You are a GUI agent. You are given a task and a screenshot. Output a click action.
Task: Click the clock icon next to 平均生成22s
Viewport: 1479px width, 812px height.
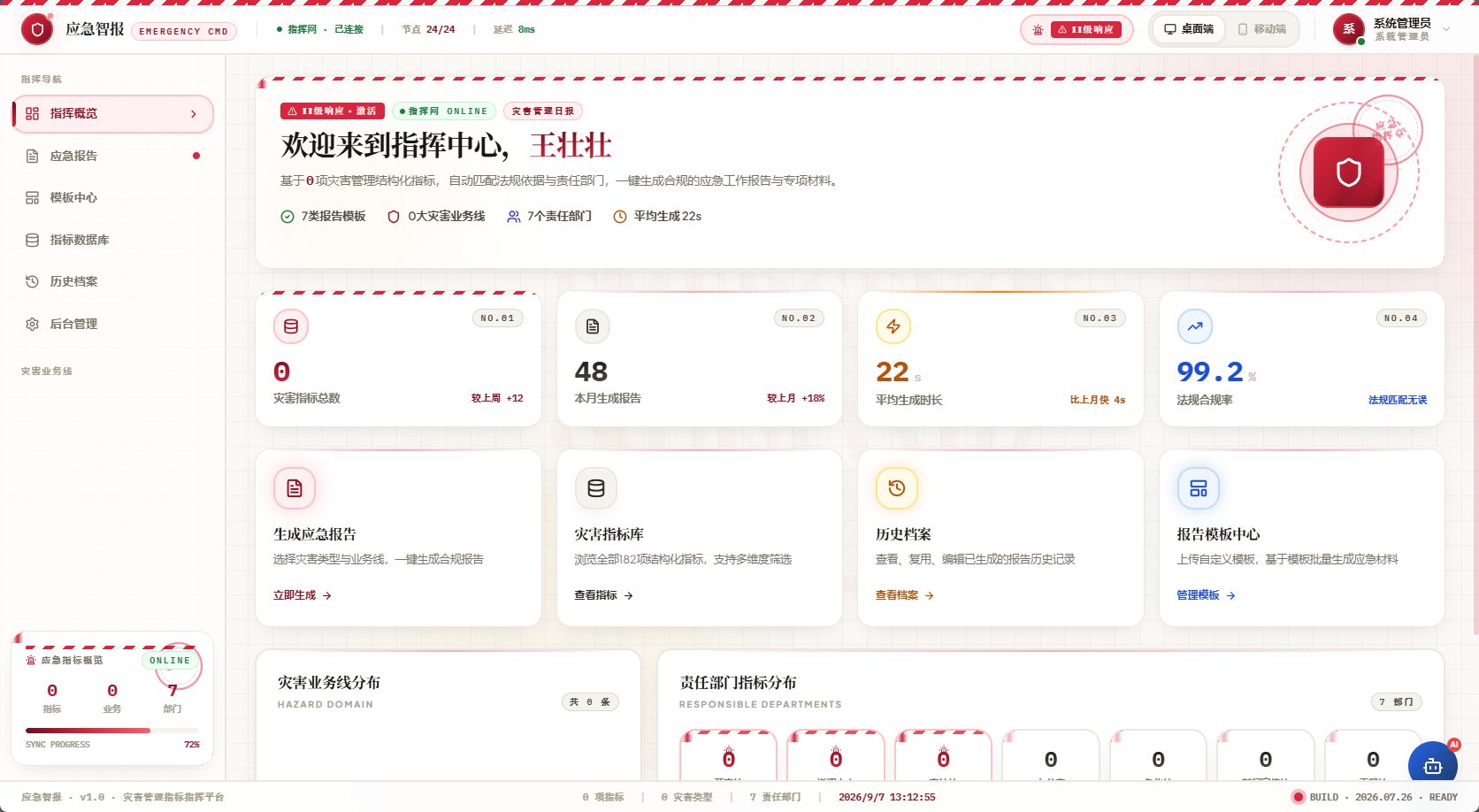pyautogui.click(x=620, y=217)
